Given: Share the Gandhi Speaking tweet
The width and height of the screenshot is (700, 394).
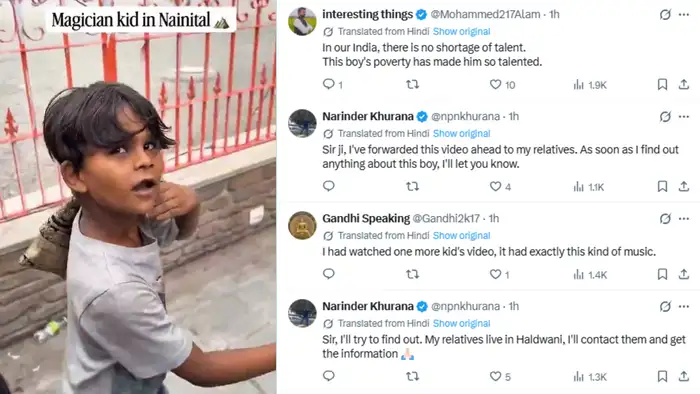Looking at the screenshot, I should [683, 274].
